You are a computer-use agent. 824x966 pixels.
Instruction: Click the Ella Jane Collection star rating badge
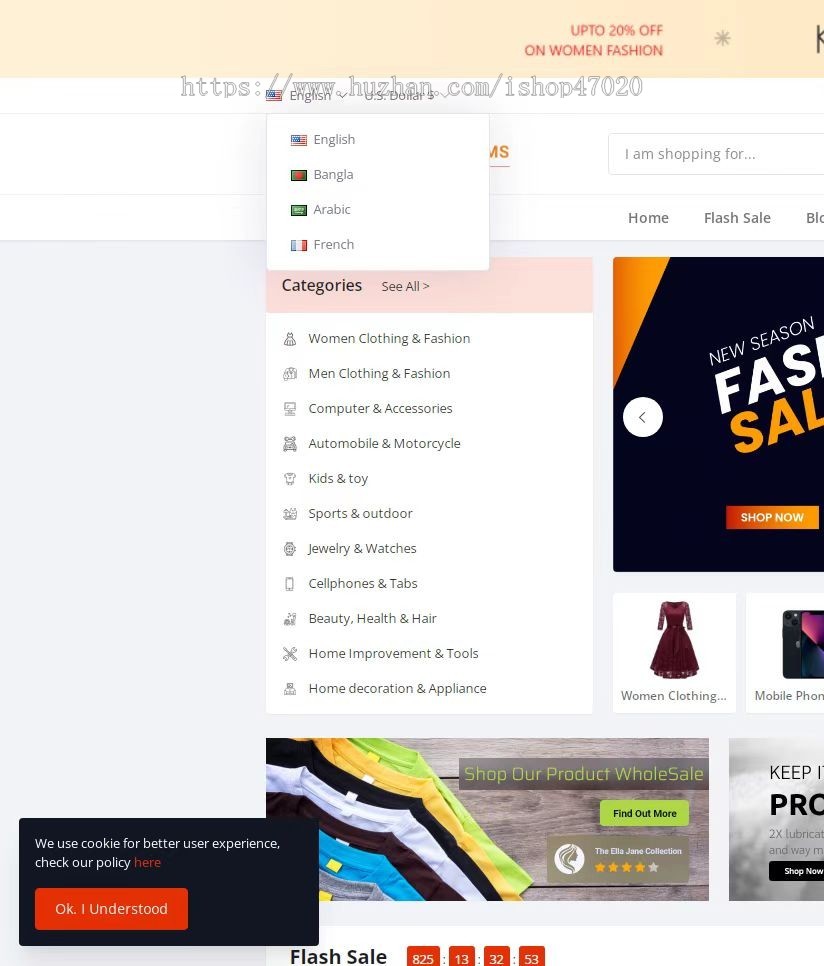618,859
